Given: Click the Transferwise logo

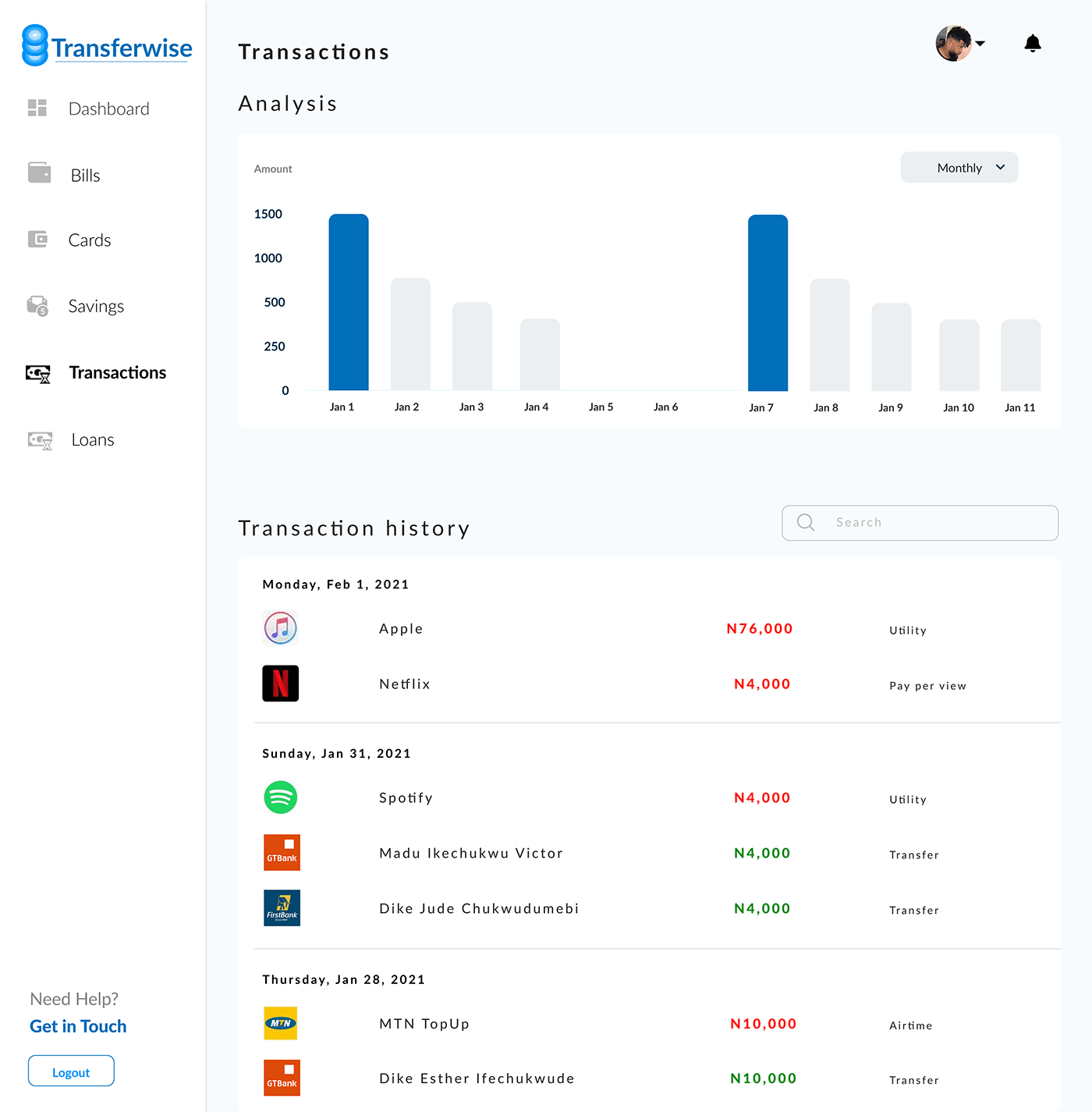Looking at the screenshot, I should pos(107,46).
